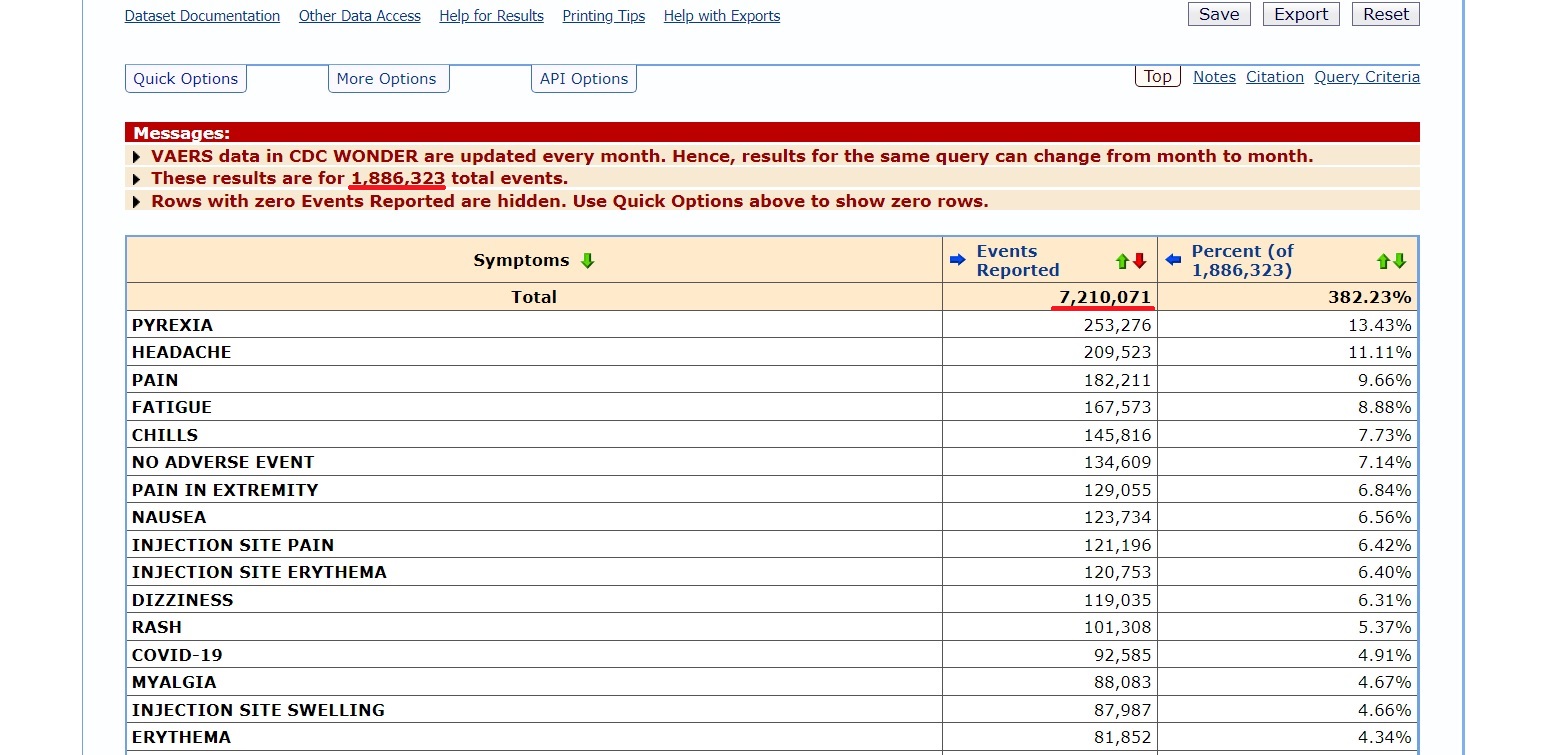Sort Events Reported ascending with green up arrow
This screenshot has width=1560, height=755.
click(x=1123, y=262)
